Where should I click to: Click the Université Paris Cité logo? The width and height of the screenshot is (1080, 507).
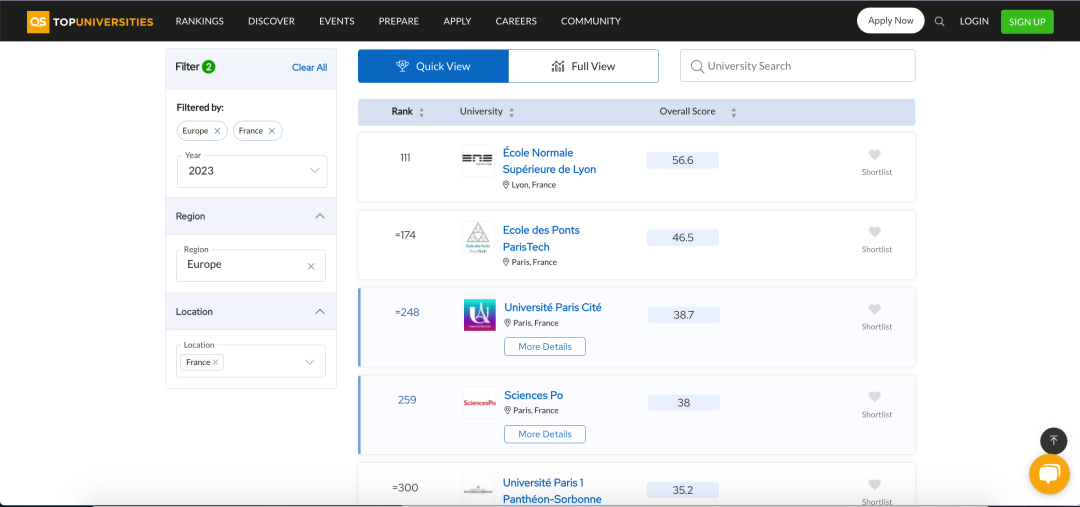(x=479, y=315)
